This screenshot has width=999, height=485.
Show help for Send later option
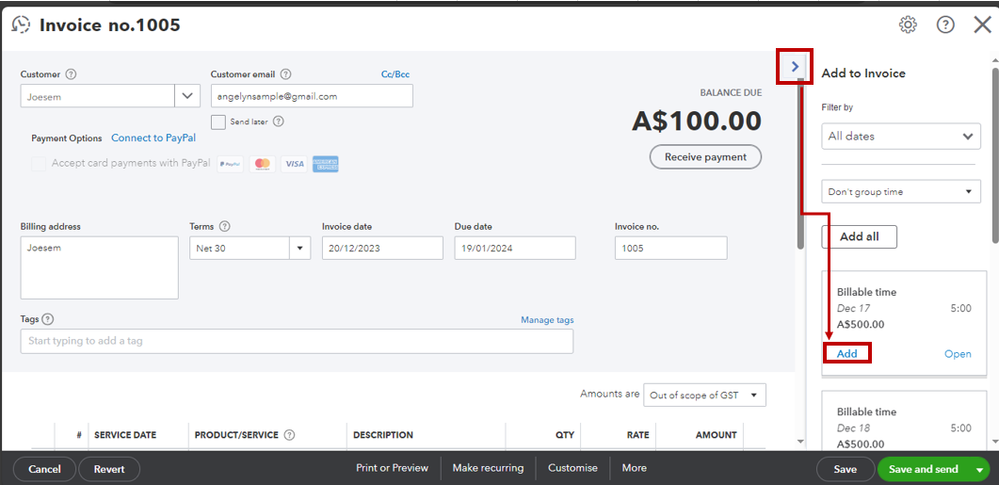[278, 121]
